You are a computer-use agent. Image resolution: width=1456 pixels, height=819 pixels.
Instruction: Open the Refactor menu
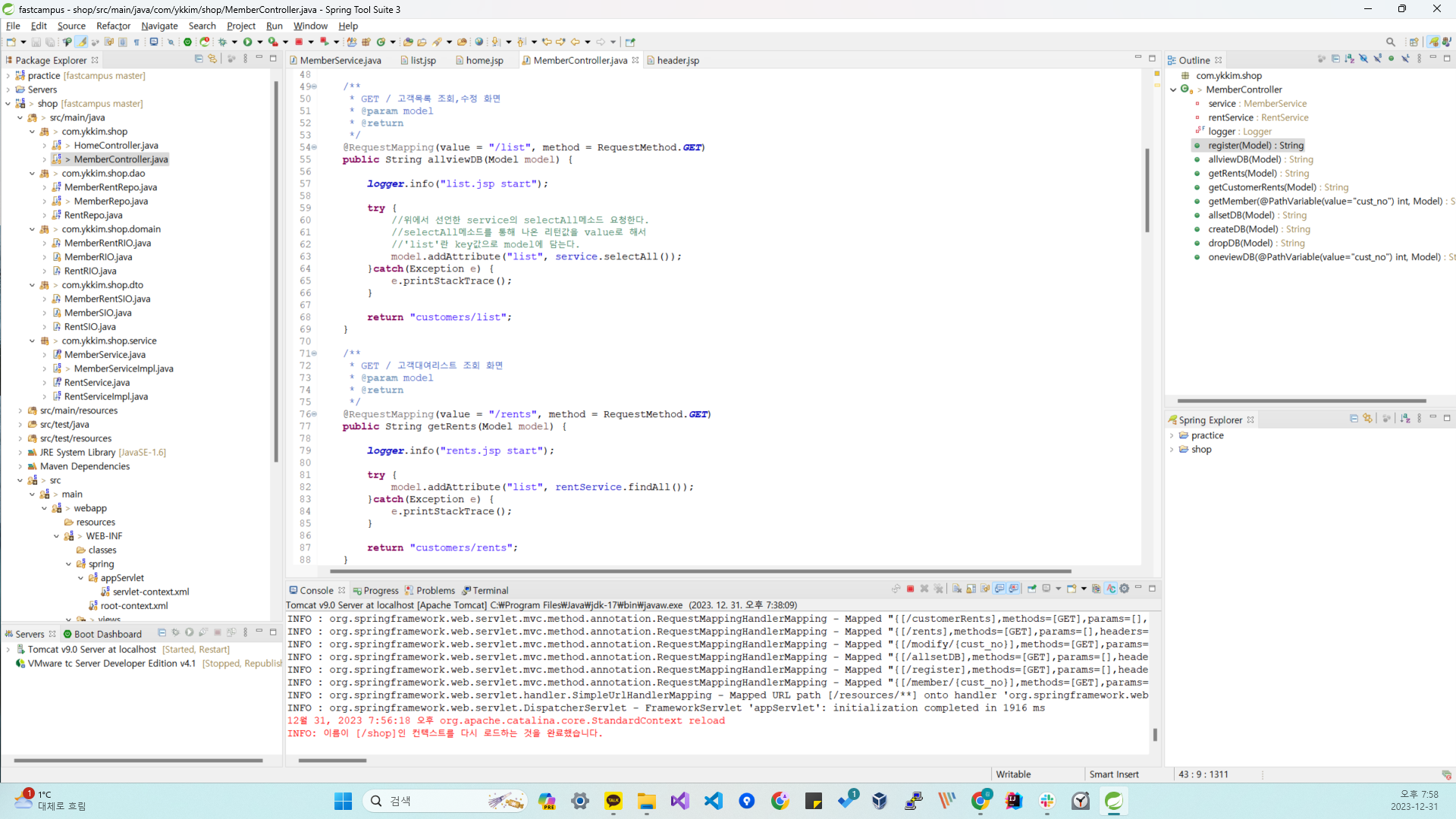[113, 26]
